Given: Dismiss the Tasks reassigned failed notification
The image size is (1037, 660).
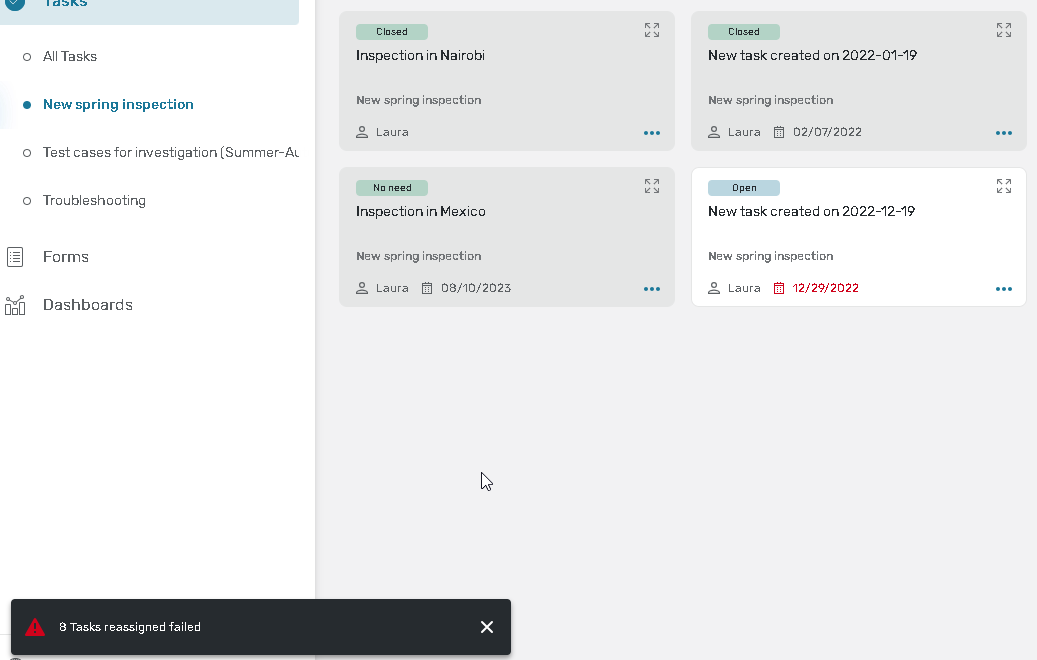Looking at the screenshot, I should point(487,627).
